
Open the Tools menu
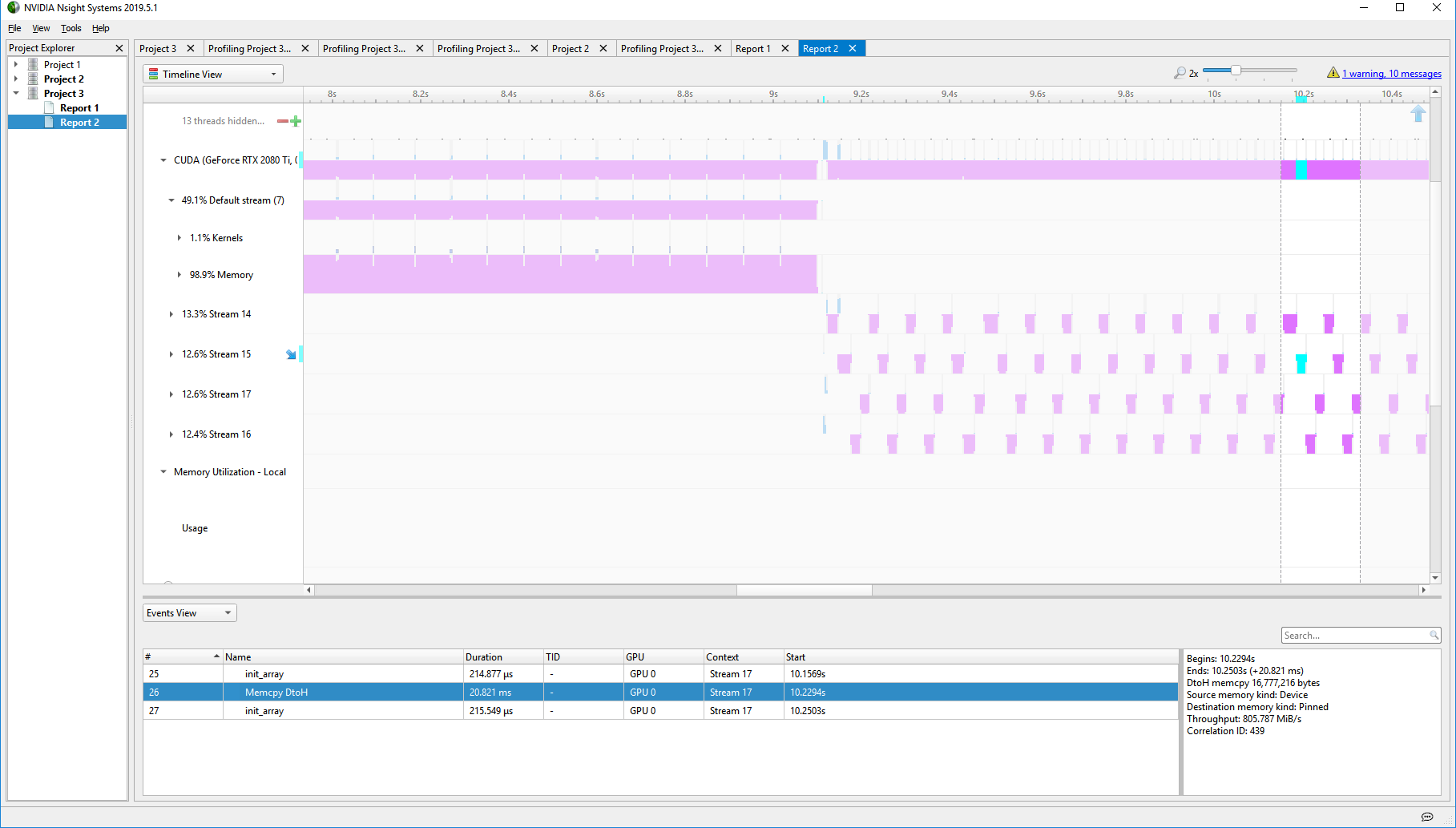[x=71, y=28]
